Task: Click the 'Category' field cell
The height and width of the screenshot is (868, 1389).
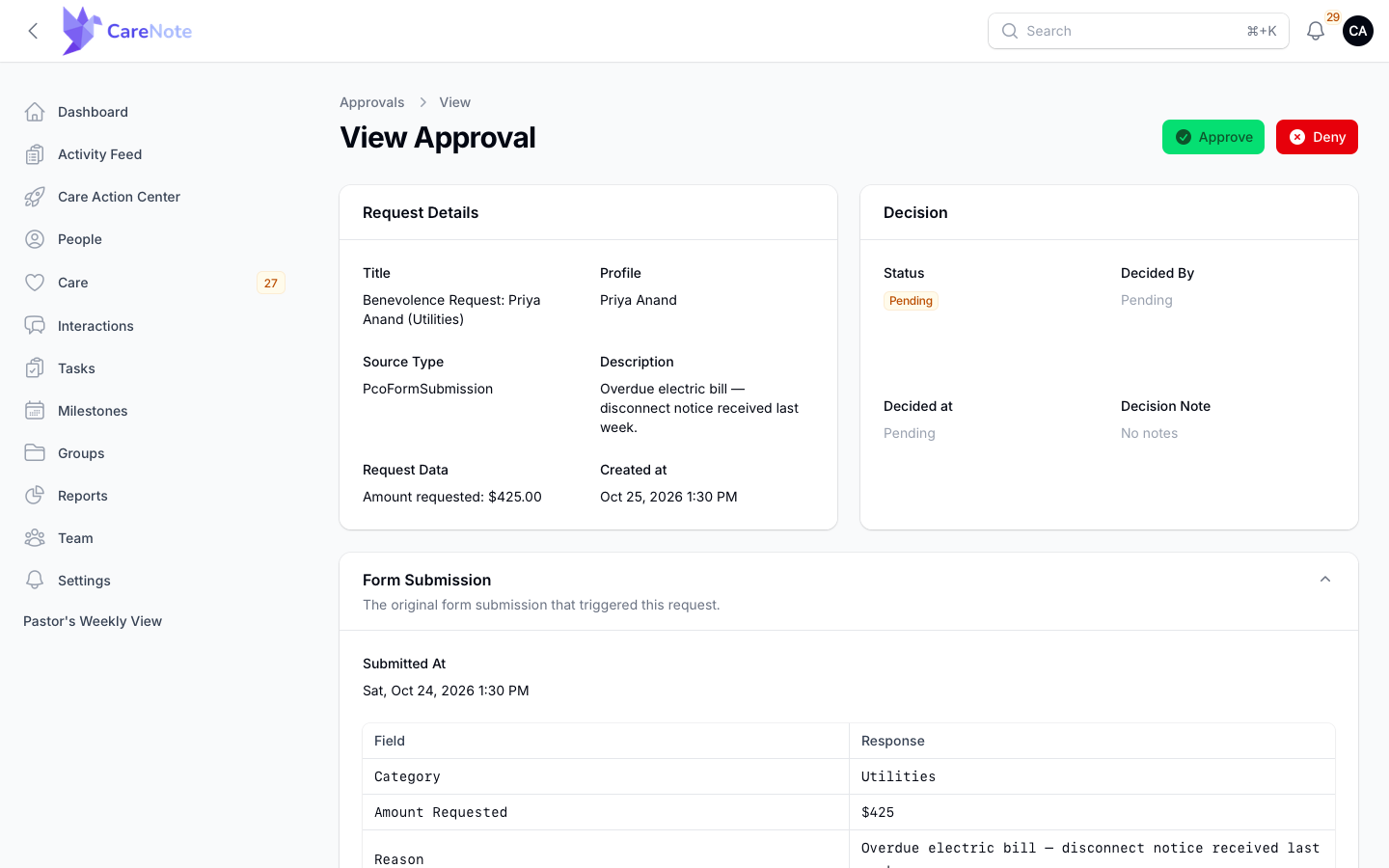Action: click(x=606, y=776)
